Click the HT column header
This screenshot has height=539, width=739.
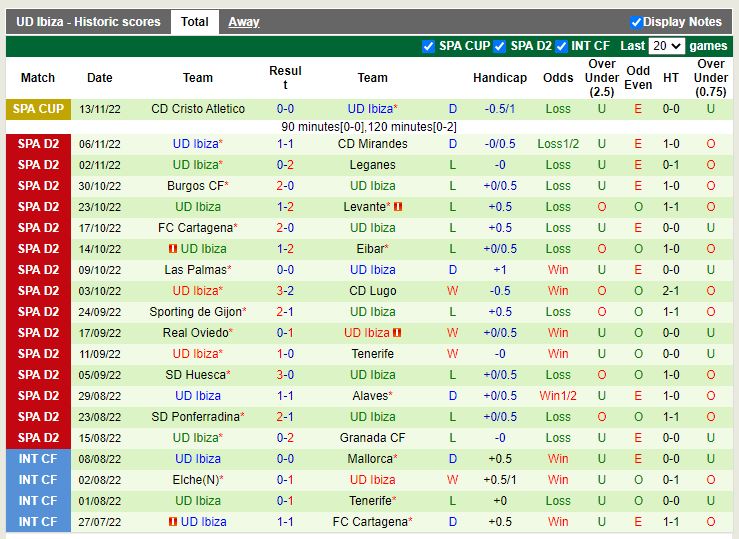coord(671,78)
